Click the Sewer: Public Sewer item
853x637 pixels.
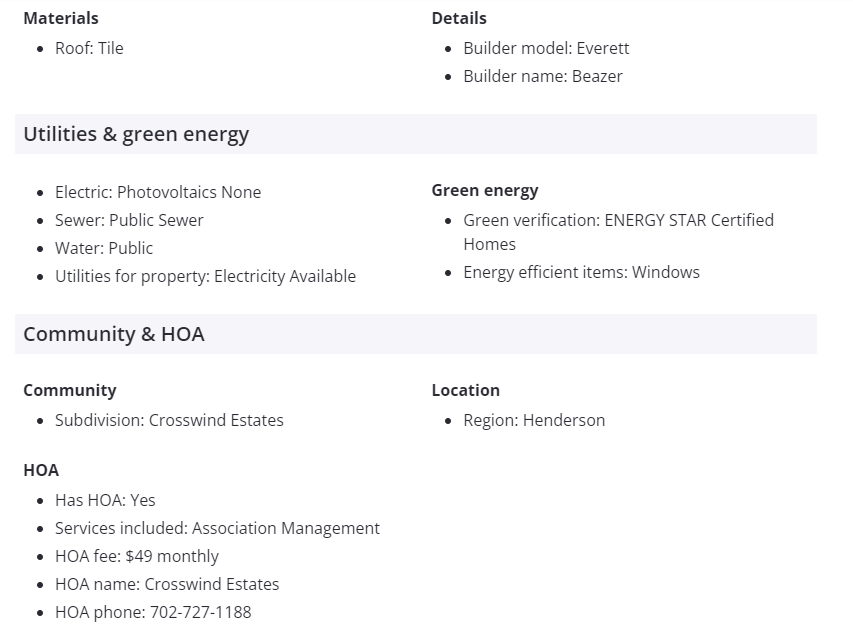[129, 220]
